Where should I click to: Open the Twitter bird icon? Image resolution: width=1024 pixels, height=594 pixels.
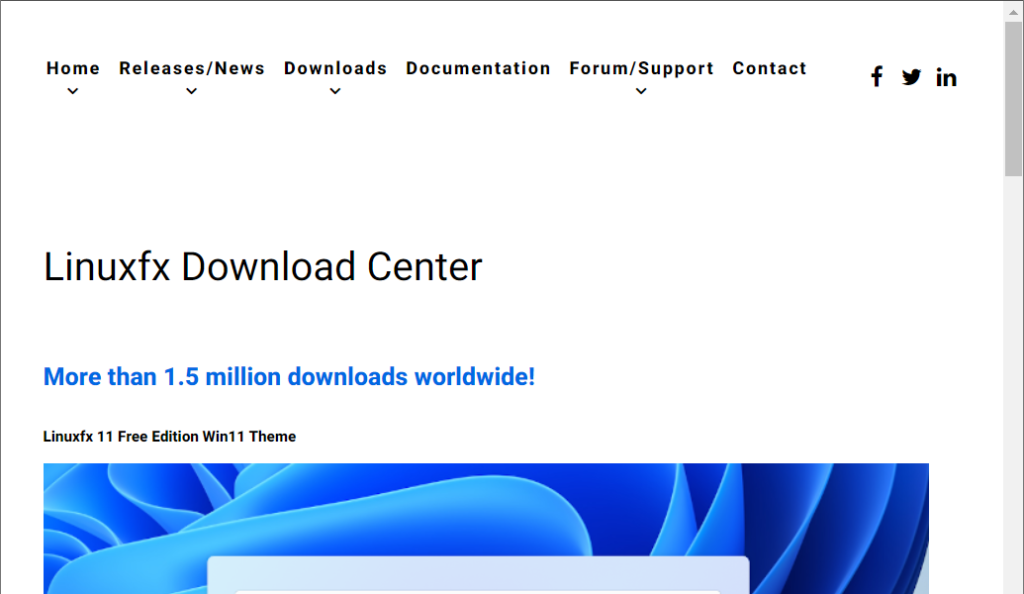pos(912,77)
